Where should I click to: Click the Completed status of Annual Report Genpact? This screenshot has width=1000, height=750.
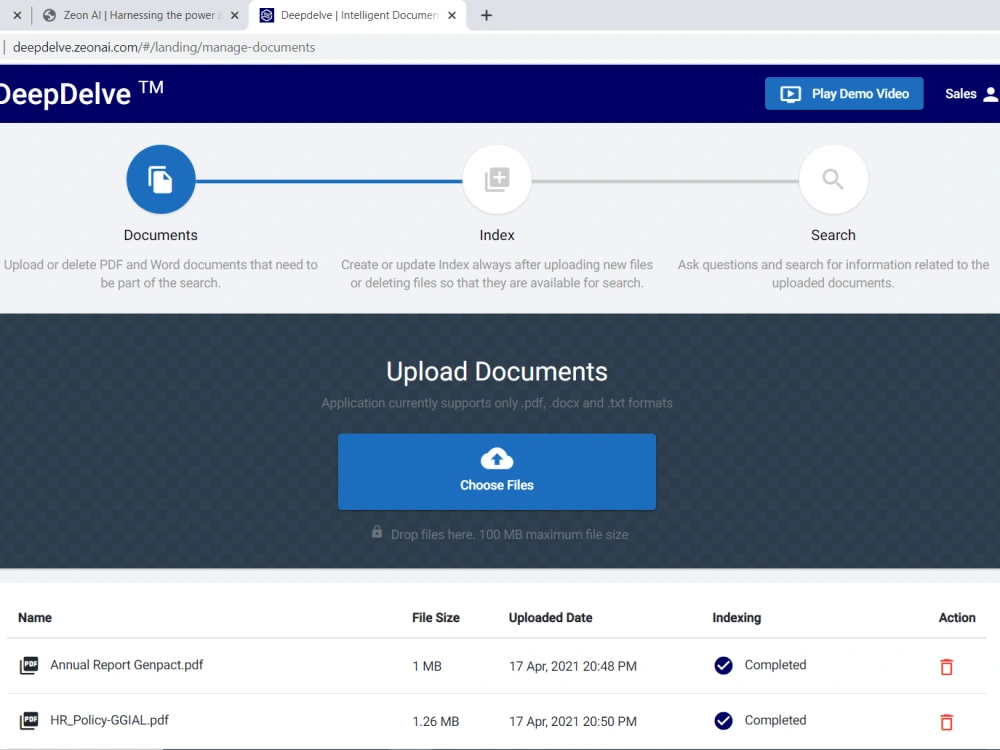tap(776, 665)
